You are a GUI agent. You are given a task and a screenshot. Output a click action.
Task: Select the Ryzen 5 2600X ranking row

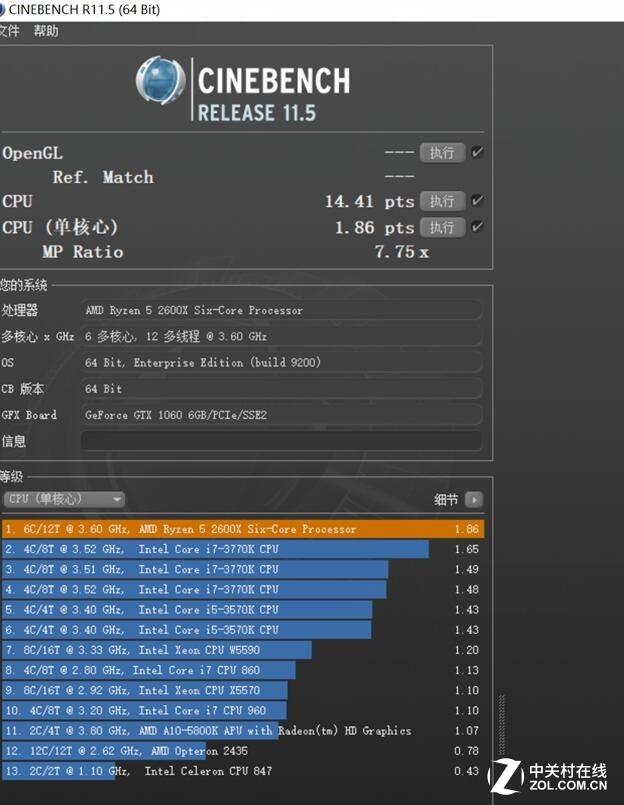[x=243, y=529]
